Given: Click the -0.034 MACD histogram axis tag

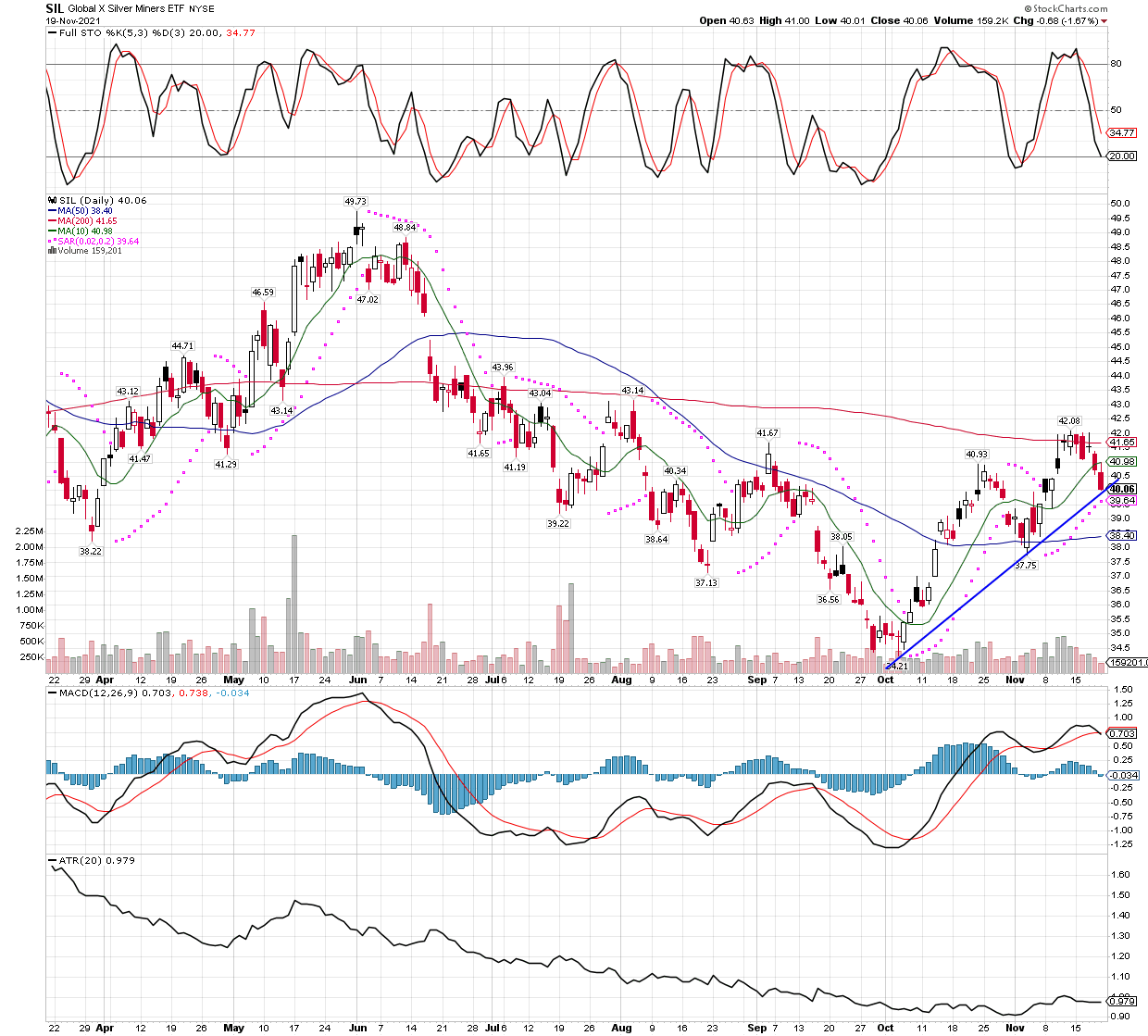Looking at the screenshot, I should [1122, 776].
